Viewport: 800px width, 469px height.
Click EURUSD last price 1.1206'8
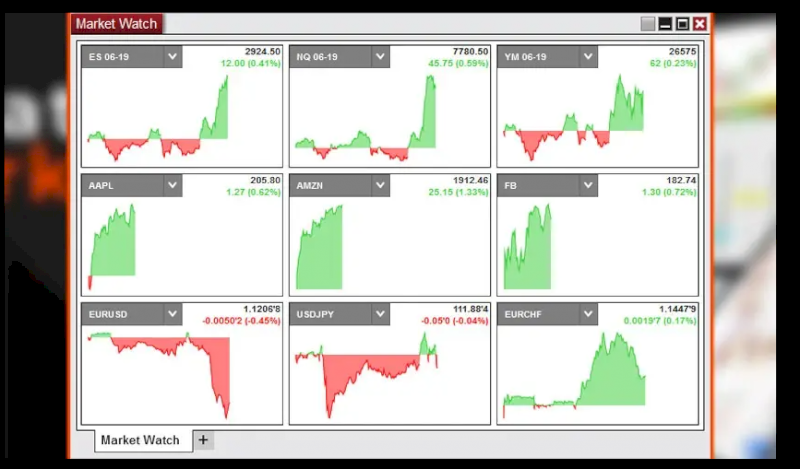click(262, 309)
